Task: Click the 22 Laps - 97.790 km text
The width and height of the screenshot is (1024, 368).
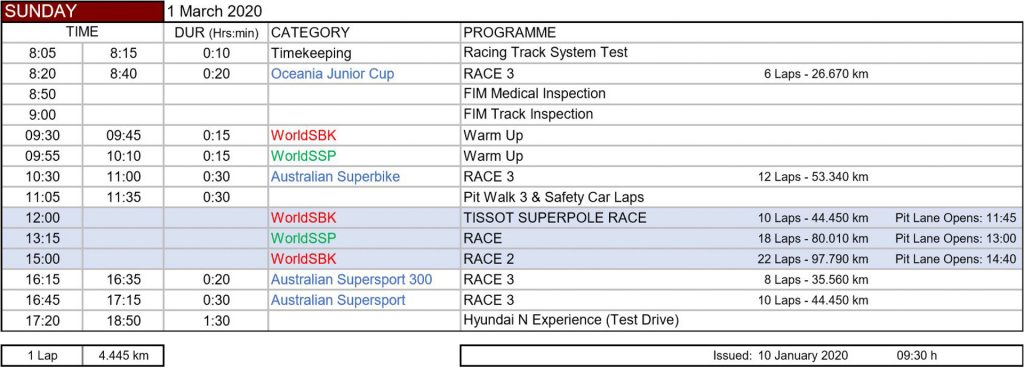Action: point(813,260)
